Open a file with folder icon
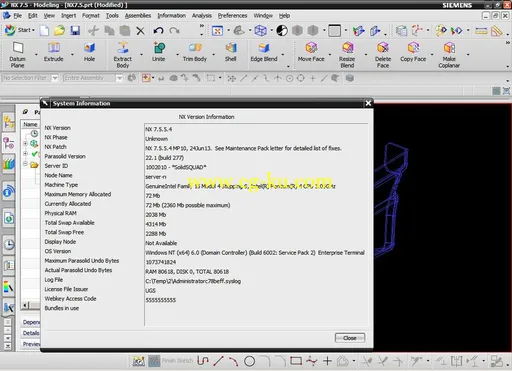Image resolution: width=512 pixels, height=371 pixels. pos(59,31)
